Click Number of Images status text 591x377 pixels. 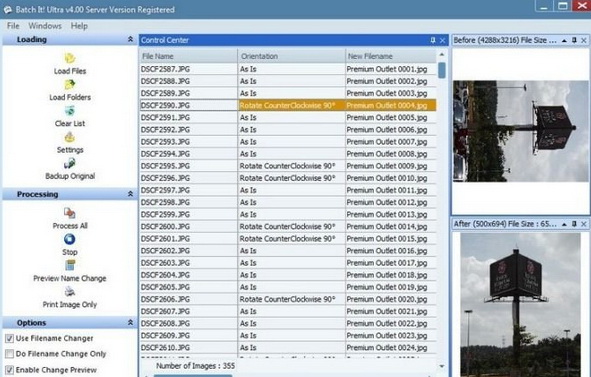coord(195,366)
